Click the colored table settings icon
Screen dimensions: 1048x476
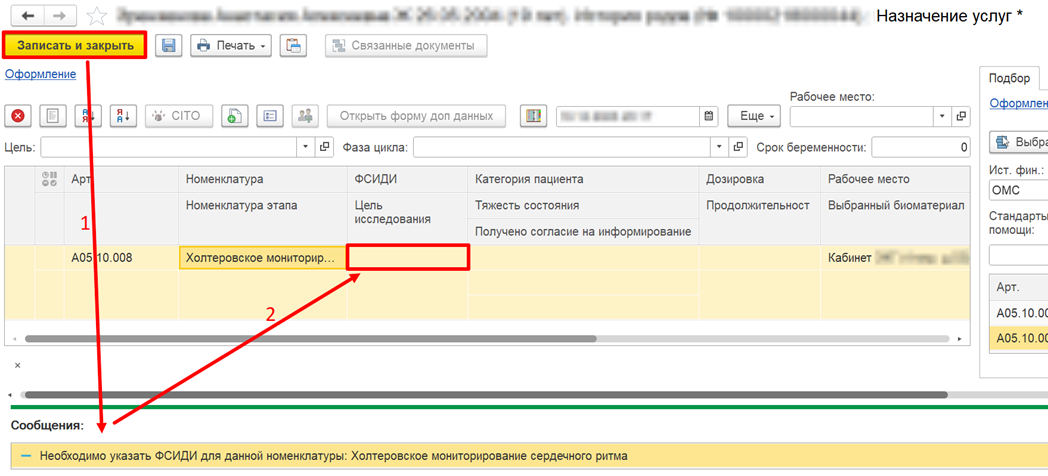coord(534,116)
